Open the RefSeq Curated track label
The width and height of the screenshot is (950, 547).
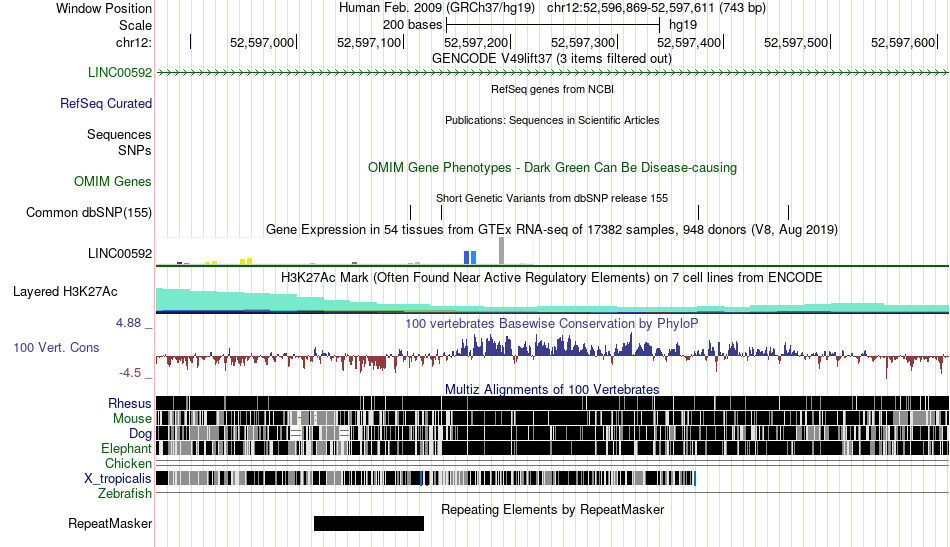point(106,104)
